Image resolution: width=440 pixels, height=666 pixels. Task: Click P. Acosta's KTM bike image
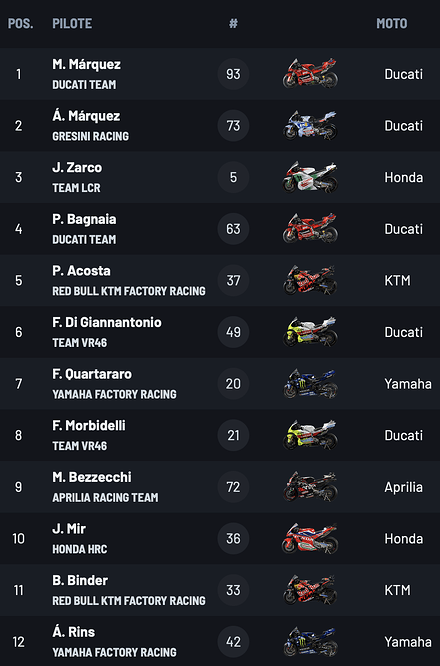click(310, 280)
